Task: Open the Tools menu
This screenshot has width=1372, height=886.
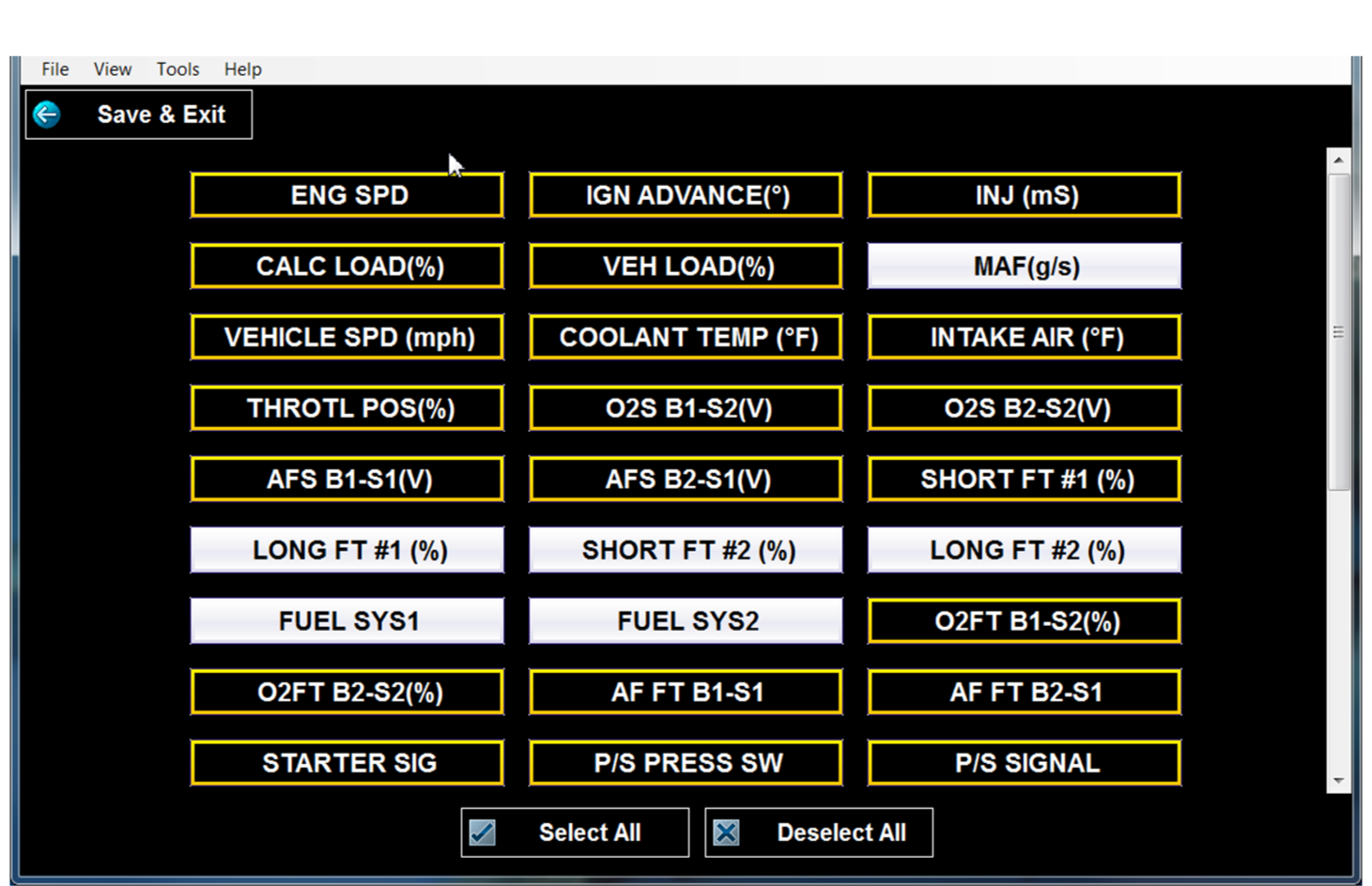Action: [x=177, y=69]
